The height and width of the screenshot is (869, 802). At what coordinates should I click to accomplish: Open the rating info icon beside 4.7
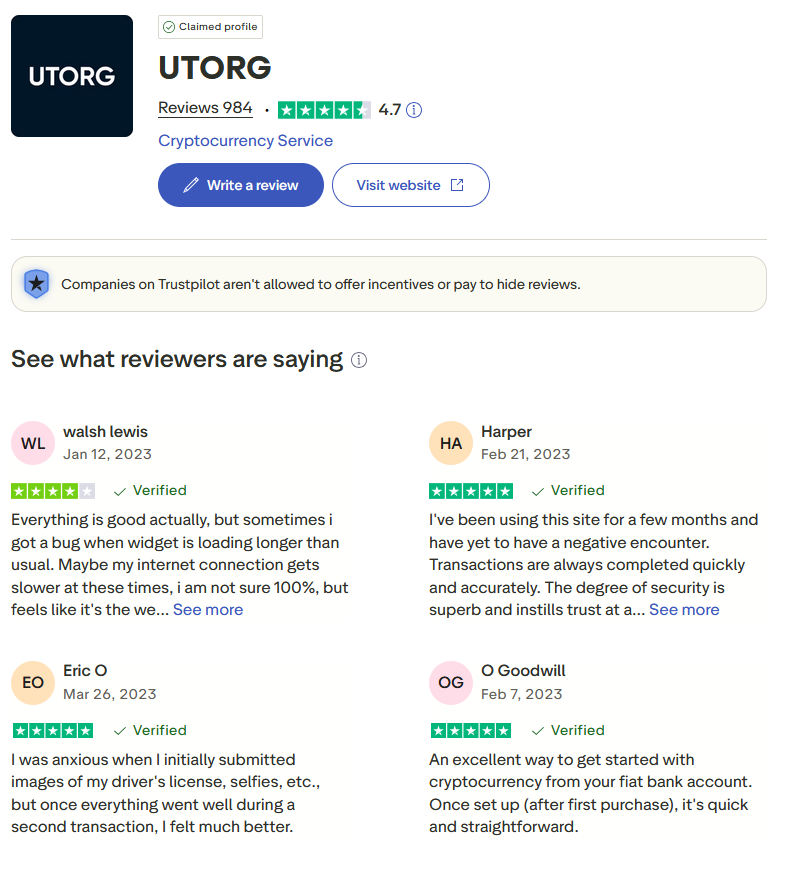point(414,110)
